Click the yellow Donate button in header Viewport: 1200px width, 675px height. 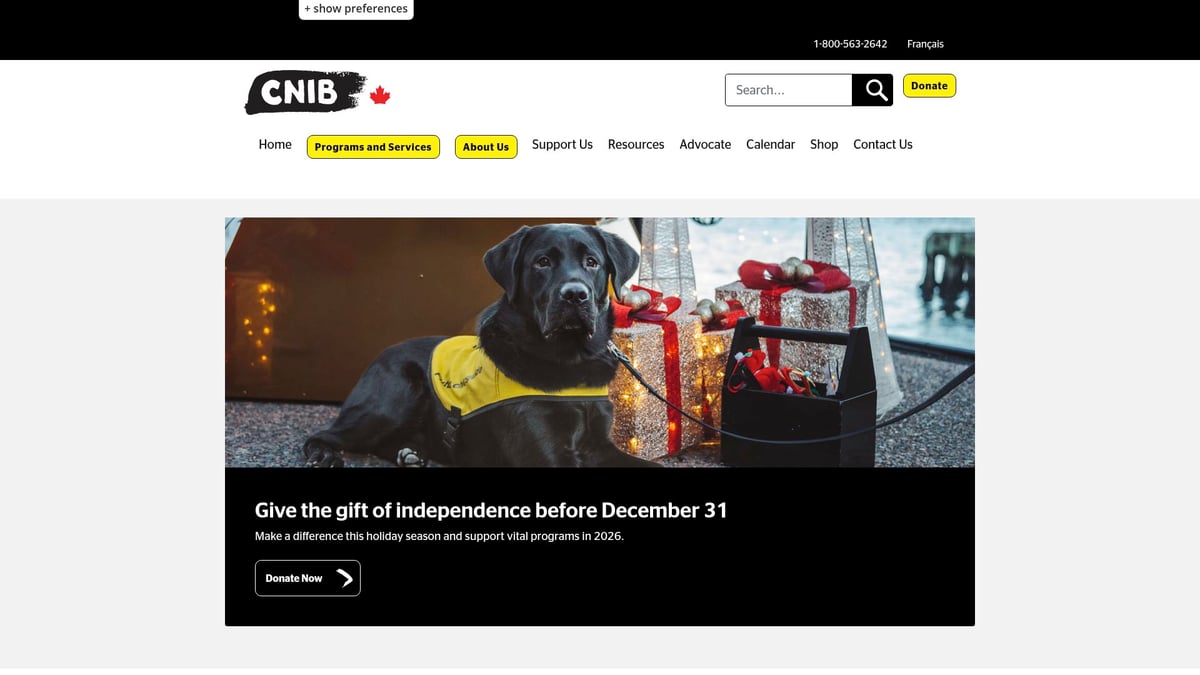(x=929, y=86)
